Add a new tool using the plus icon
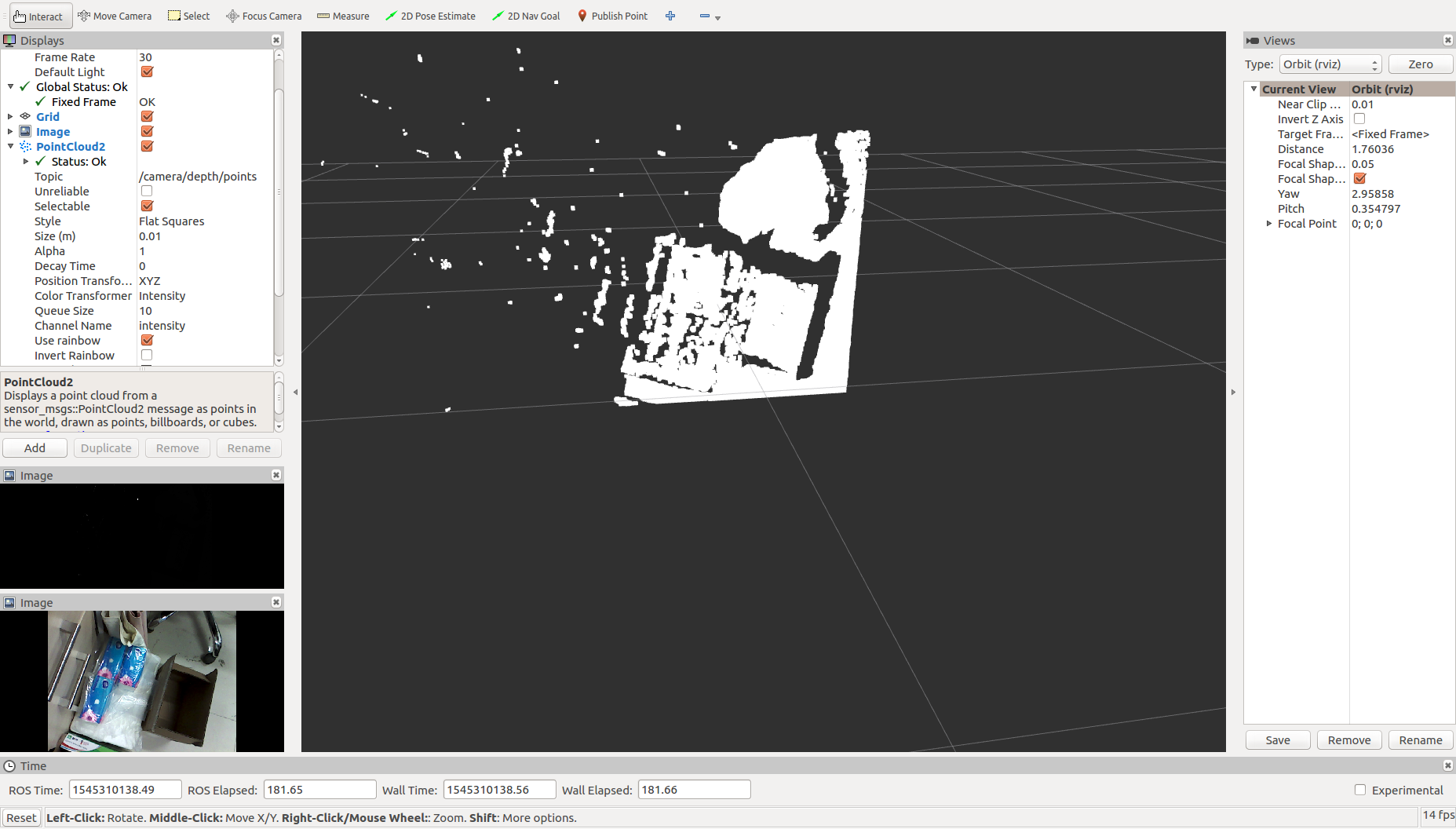1456x829 pixels. tap(670, 16)
